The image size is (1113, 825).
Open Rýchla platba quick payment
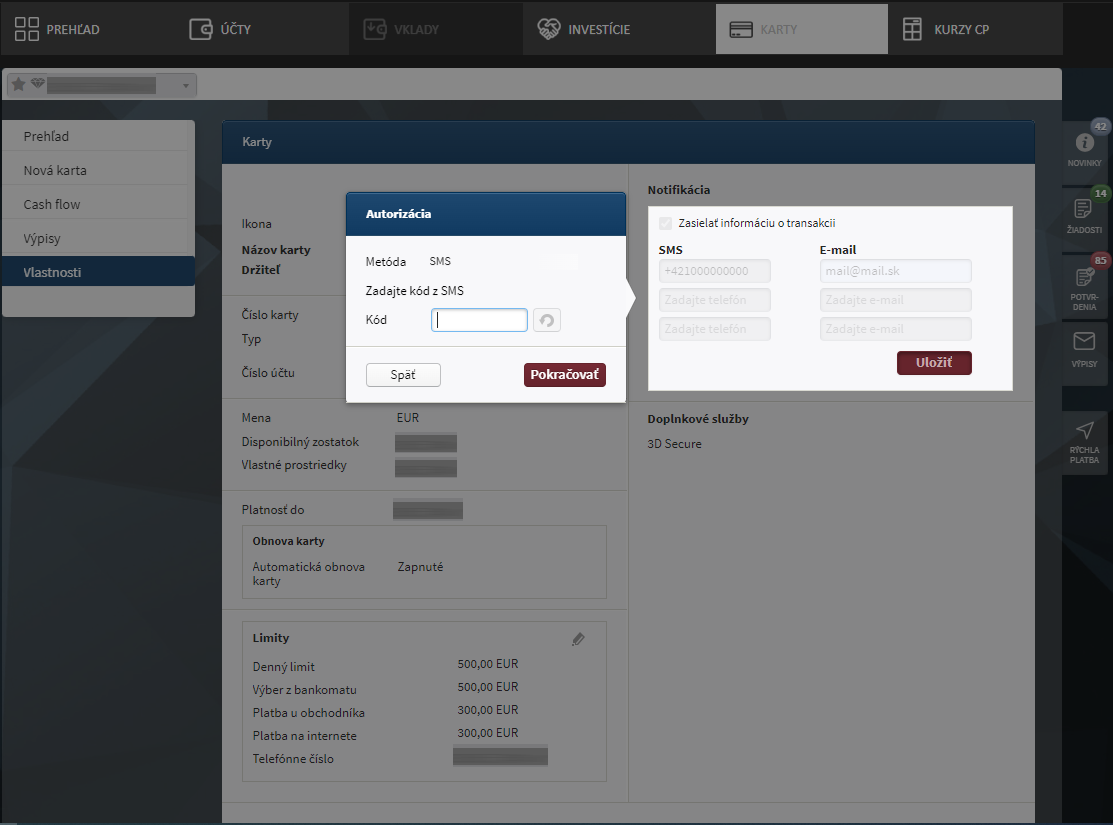(1084, 431)
